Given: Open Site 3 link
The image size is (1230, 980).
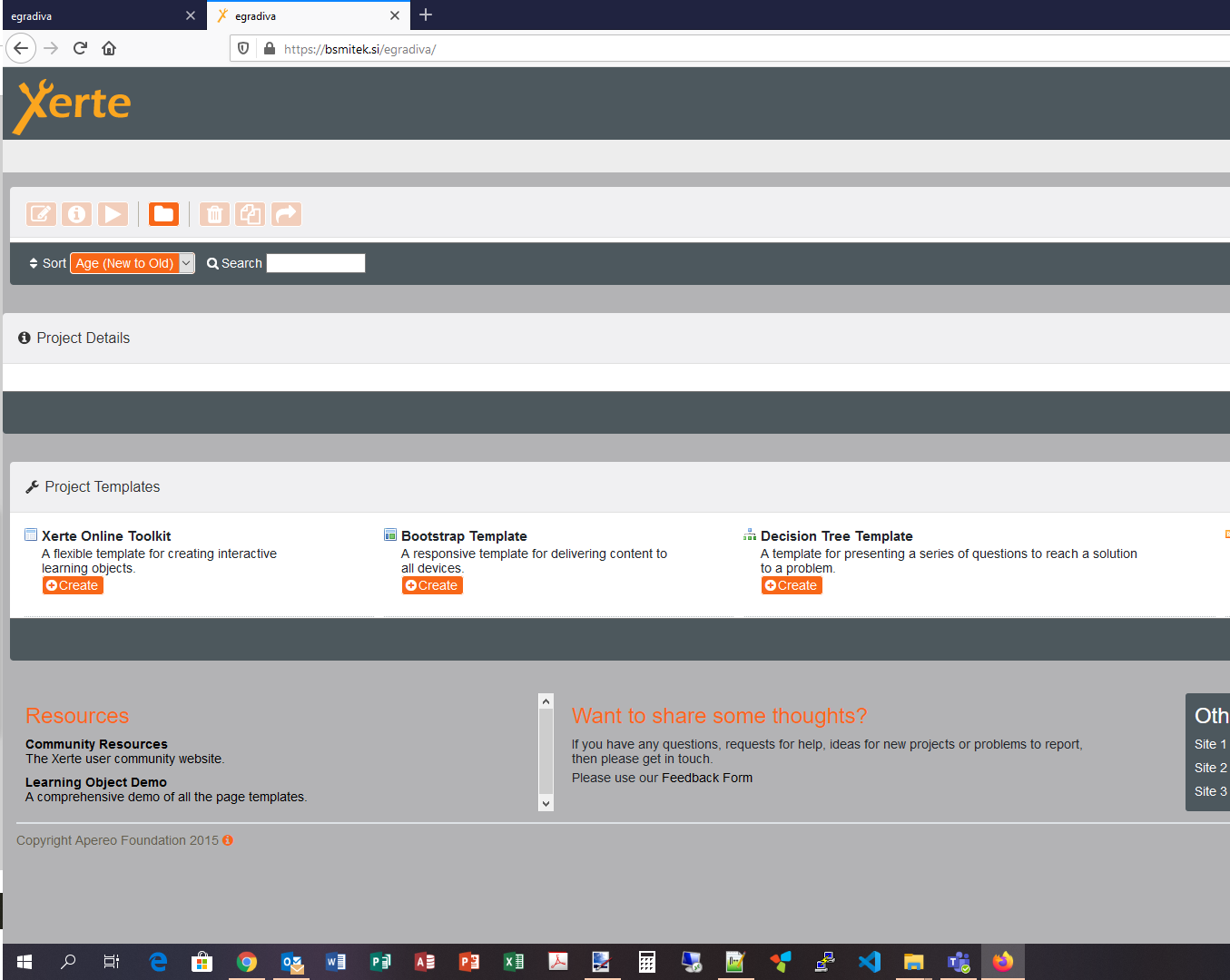Looking at the screenshot, I should (1210, 791).
